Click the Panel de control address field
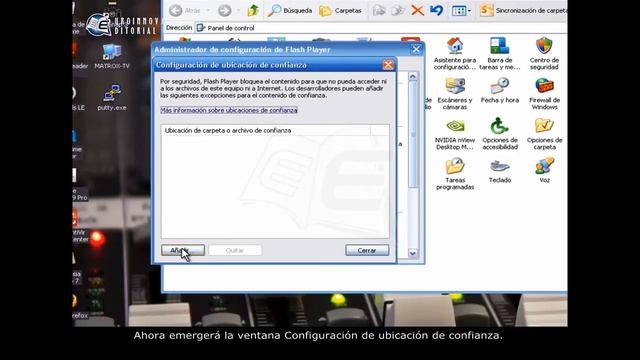The height and width of the screenshot is (360, 640). tap(381, 28)
